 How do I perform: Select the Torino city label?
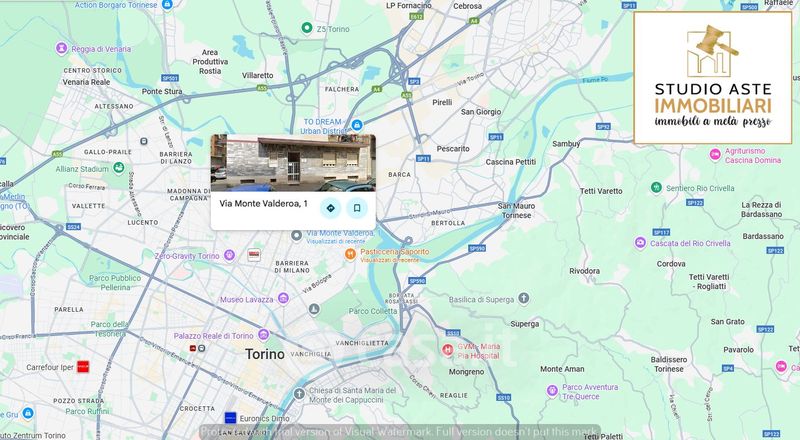[265, 354]
